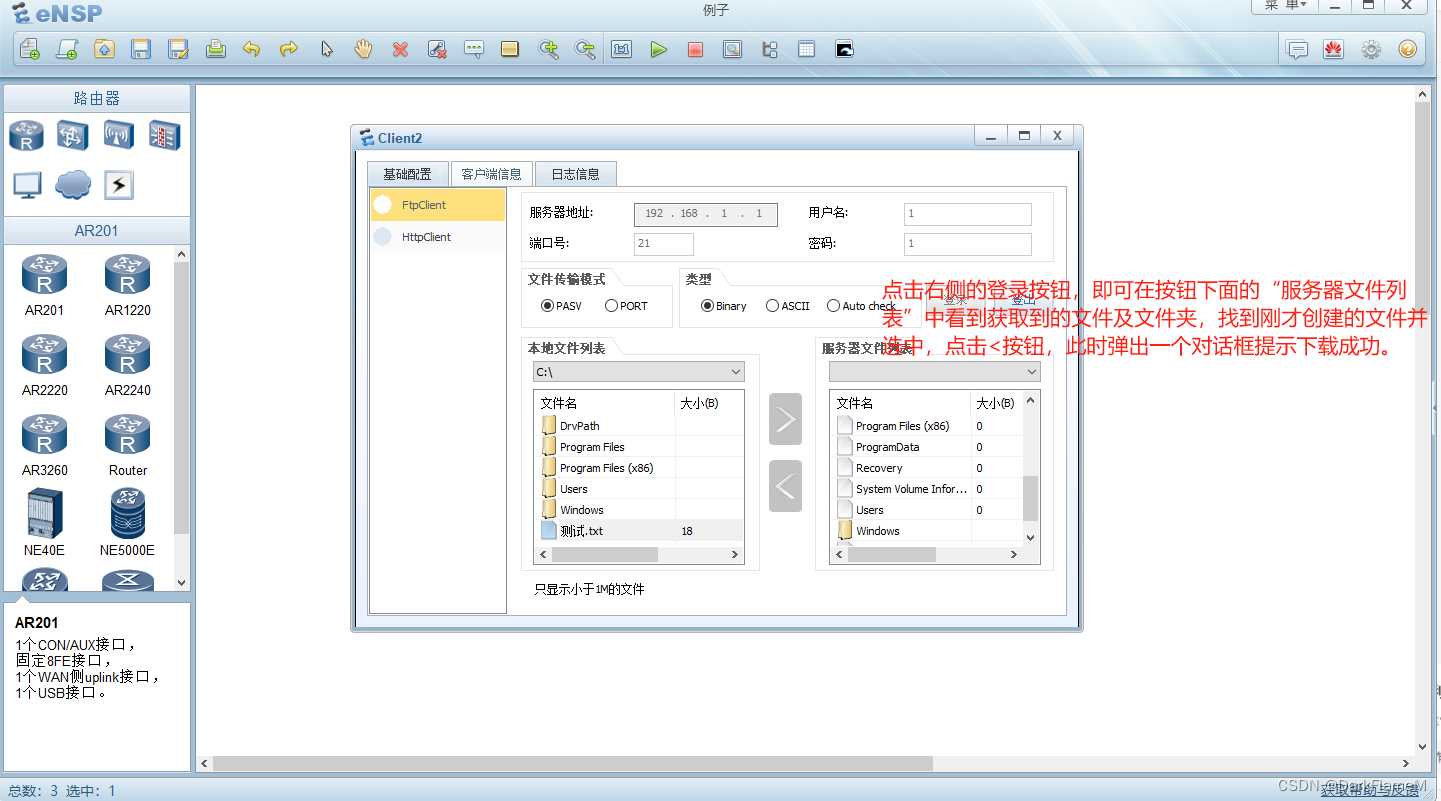Open a topology file with the folder icon
Viewport: 1441px width, 801px height.
[104, 49]
